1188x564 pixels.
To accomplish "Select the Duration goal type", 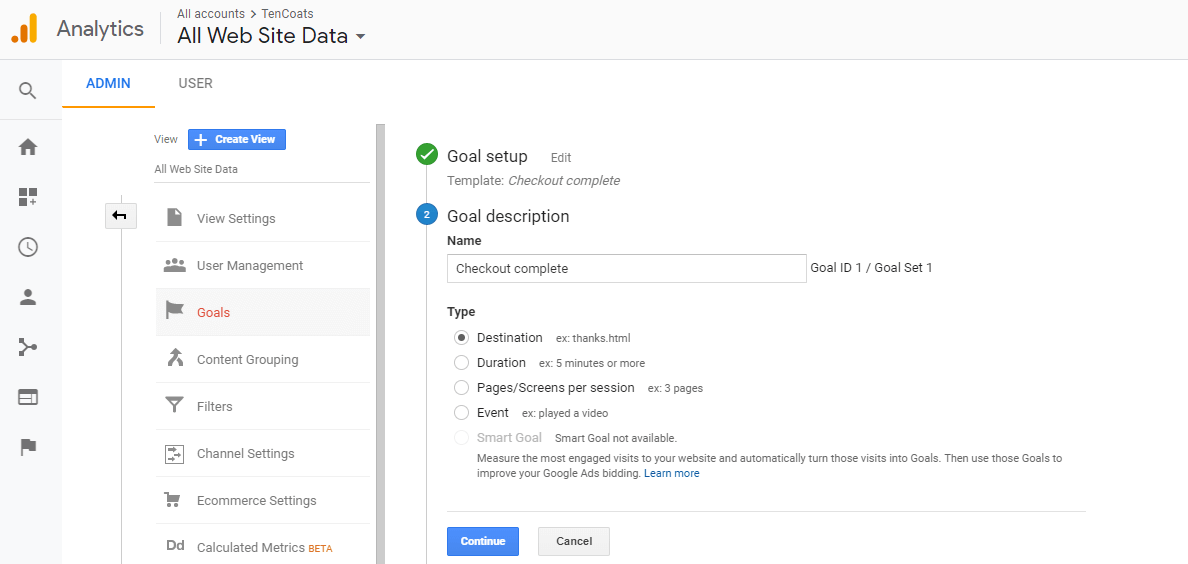I will (x=461, y=362).
